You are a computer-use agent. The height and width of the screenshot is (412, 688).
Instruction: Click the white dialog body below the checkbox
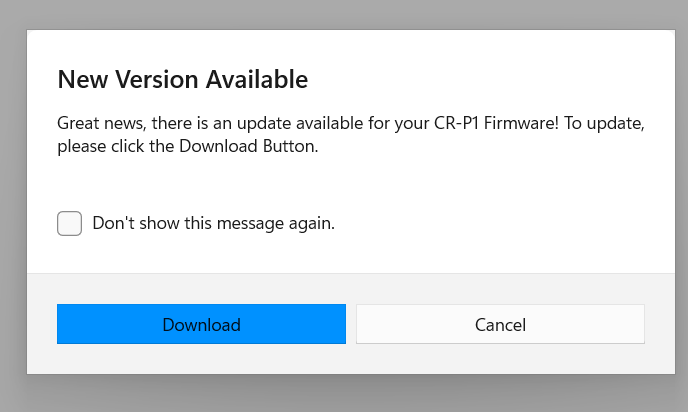[x=350, y=255]
